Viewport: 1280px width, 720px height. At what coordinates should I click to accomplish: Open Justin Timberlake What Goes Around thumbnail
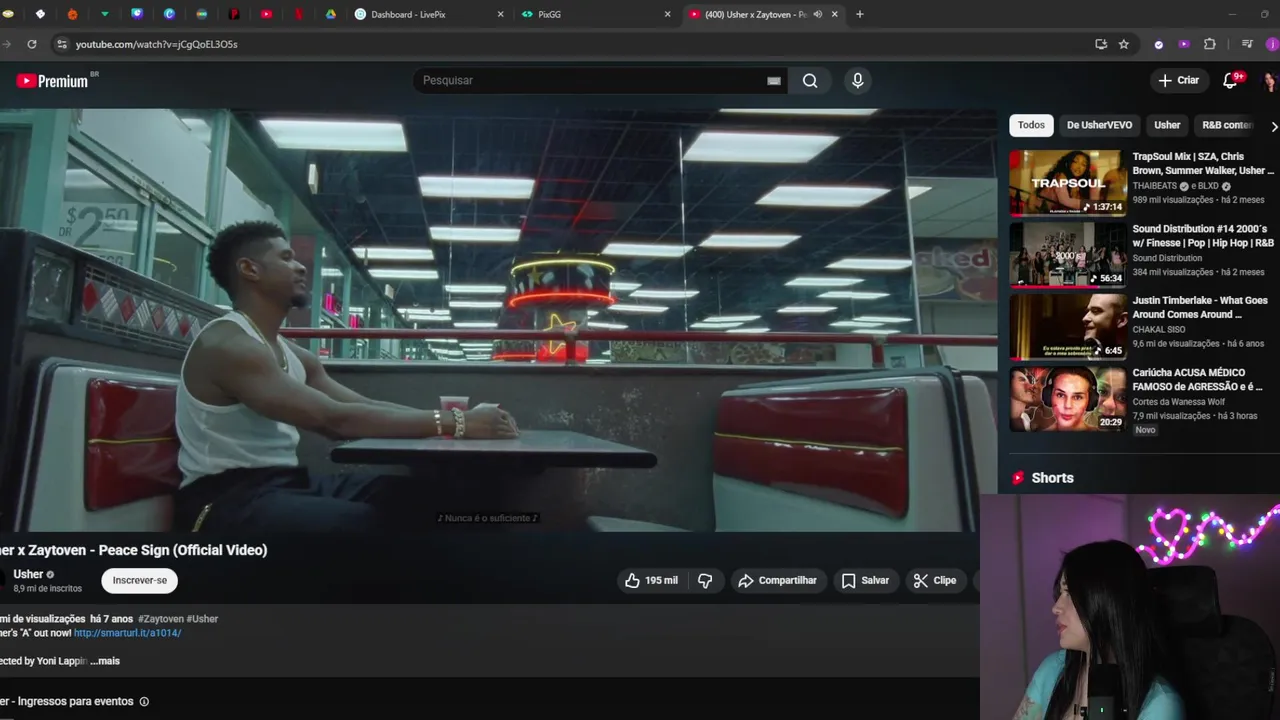(1067, 327)
